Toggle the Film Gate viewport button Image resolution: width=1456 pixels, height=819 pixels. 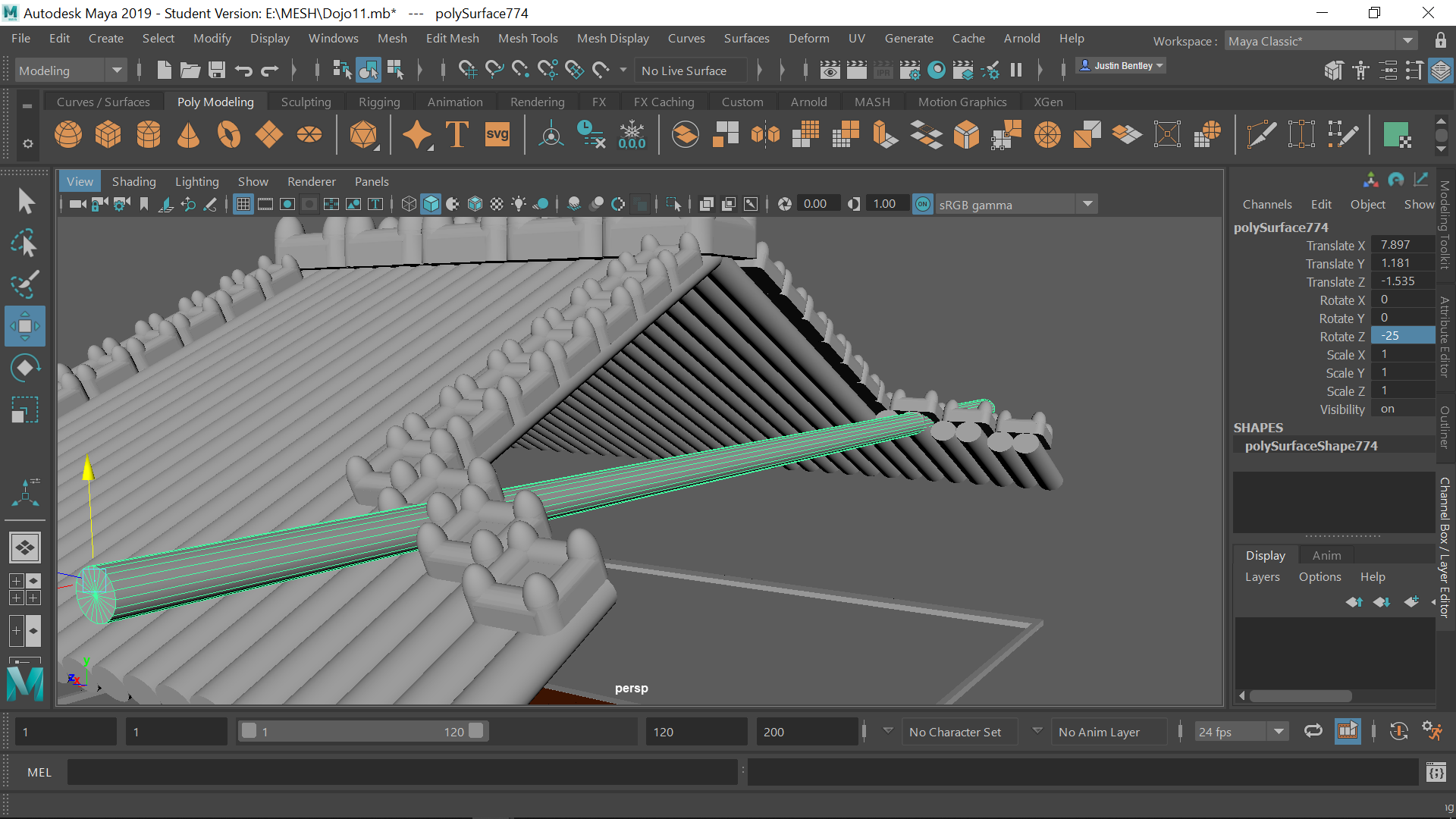pos(265,204)
